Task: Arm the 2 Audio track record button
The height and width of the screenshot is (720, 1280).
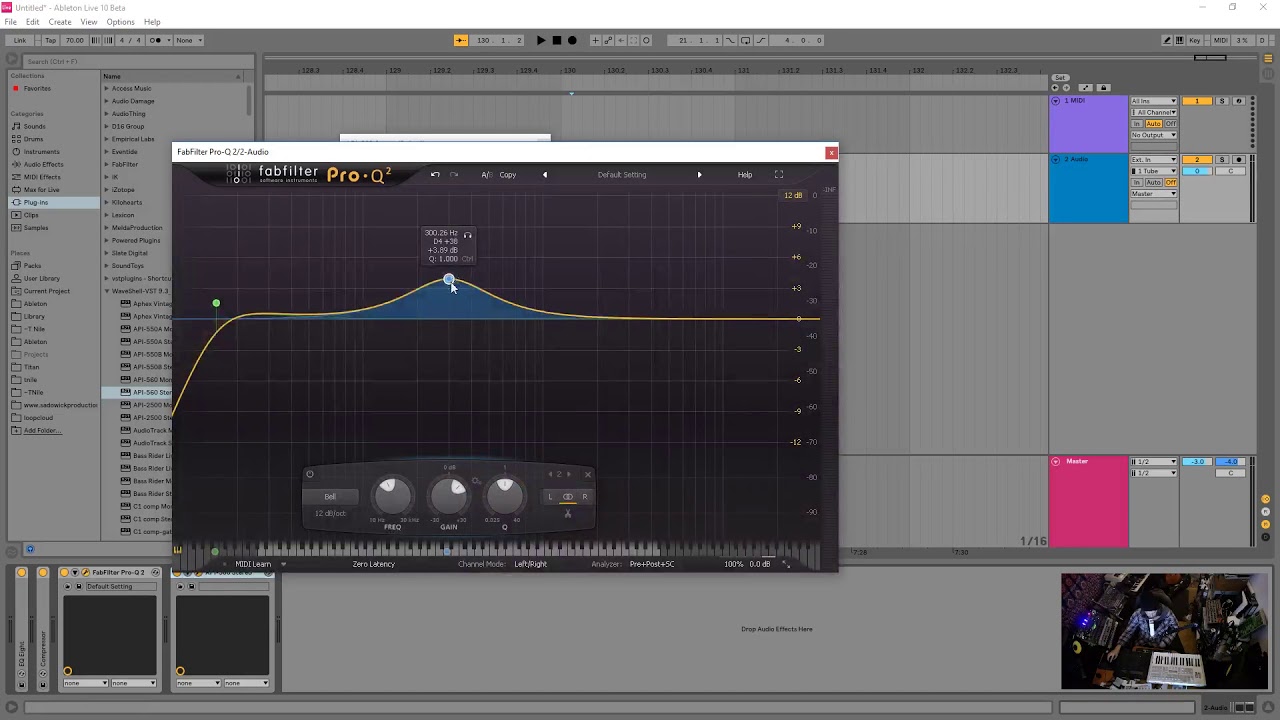Action: 1238,160
